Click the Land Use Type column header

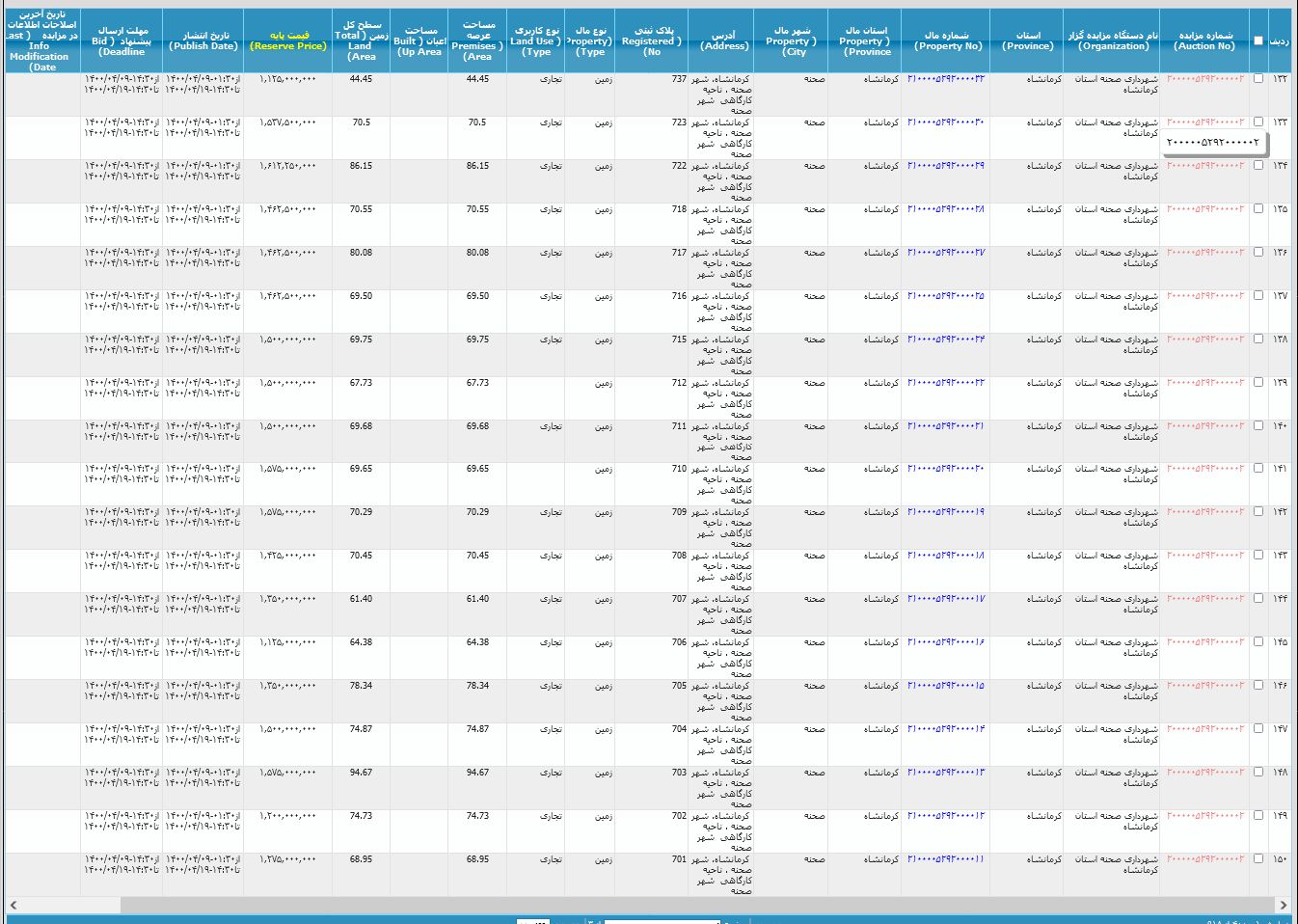[x=536, y=41]
